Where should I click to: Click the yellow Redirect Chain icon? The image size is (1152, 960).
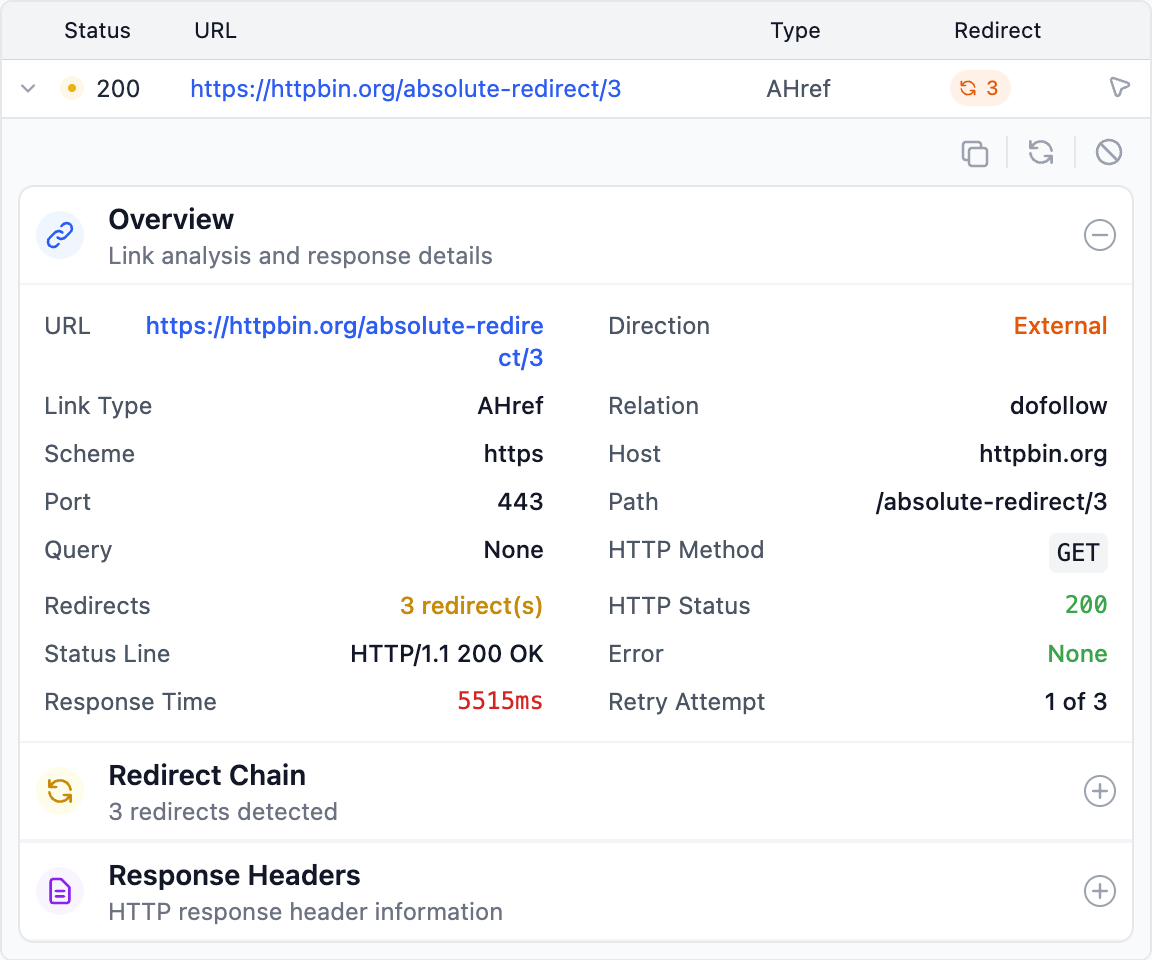(60, 792)
